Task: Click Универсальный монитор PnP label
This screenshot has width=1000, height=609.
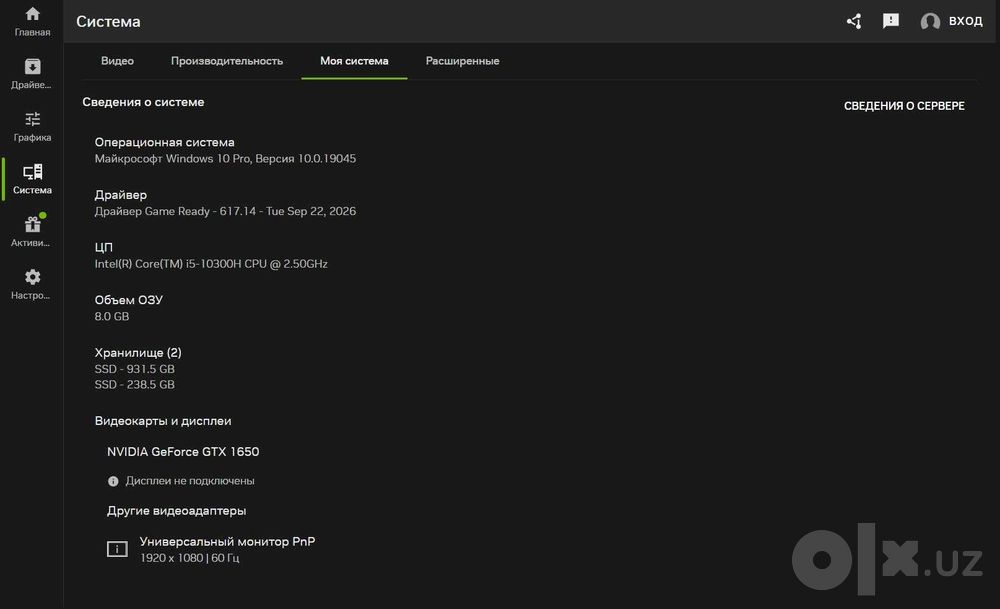Action: pyautogui.click(x=227, y=541)
